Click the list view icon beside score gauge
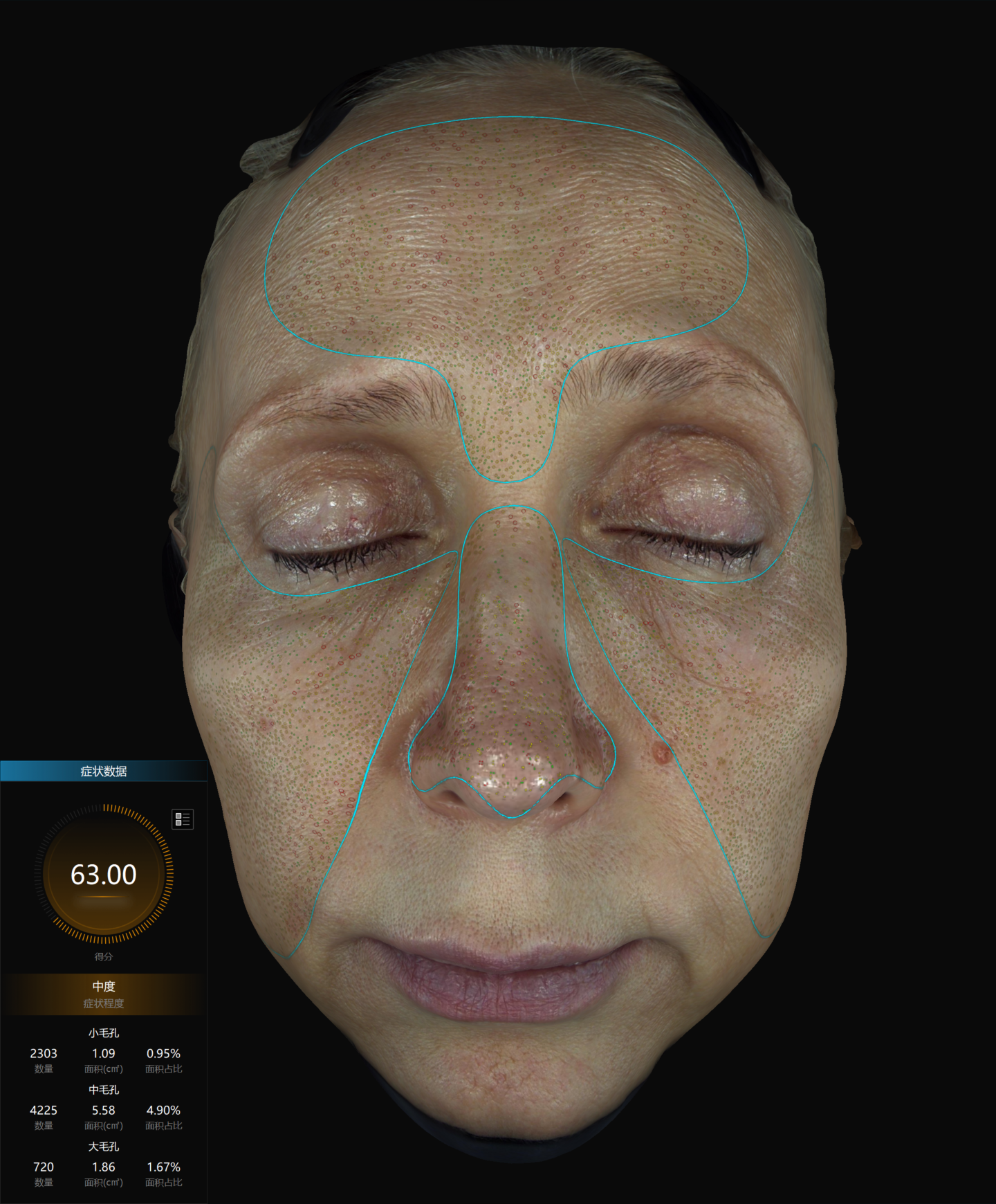The width and height of the screenshot is (996, 1204). click(183, 819)
